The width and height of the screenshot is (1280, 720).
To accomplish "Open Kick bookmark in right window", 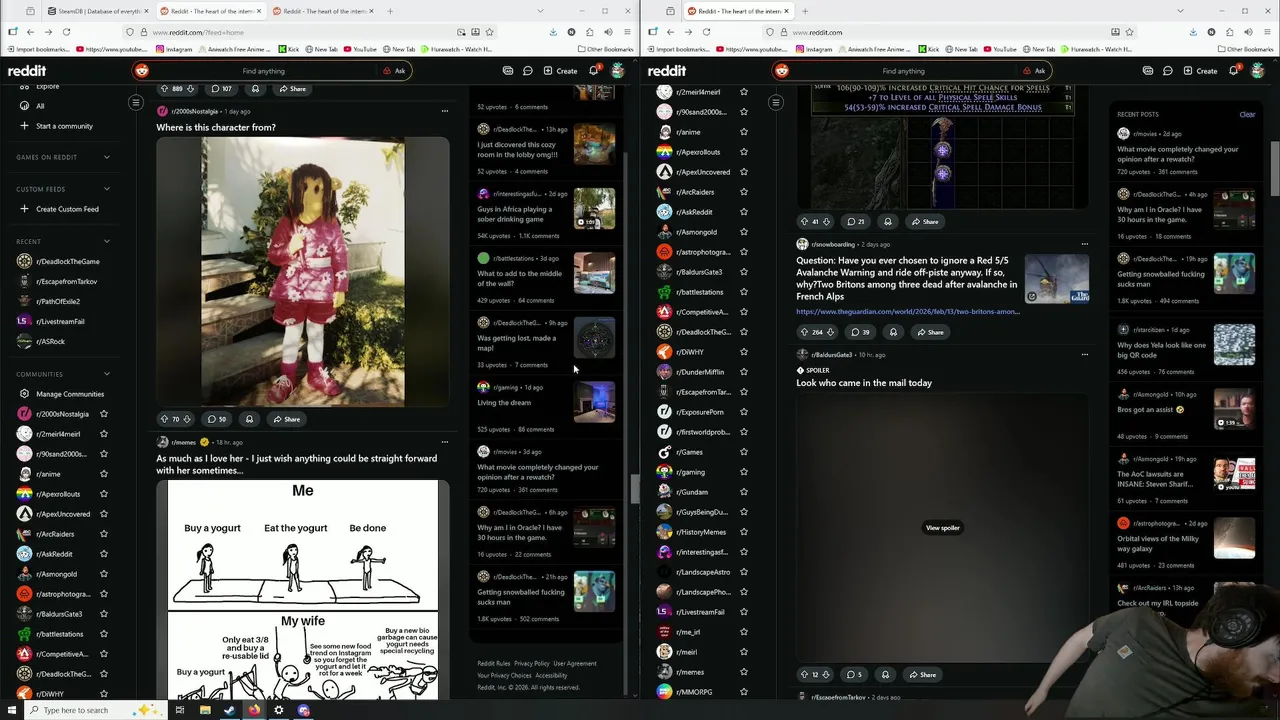I will point(929,49).
